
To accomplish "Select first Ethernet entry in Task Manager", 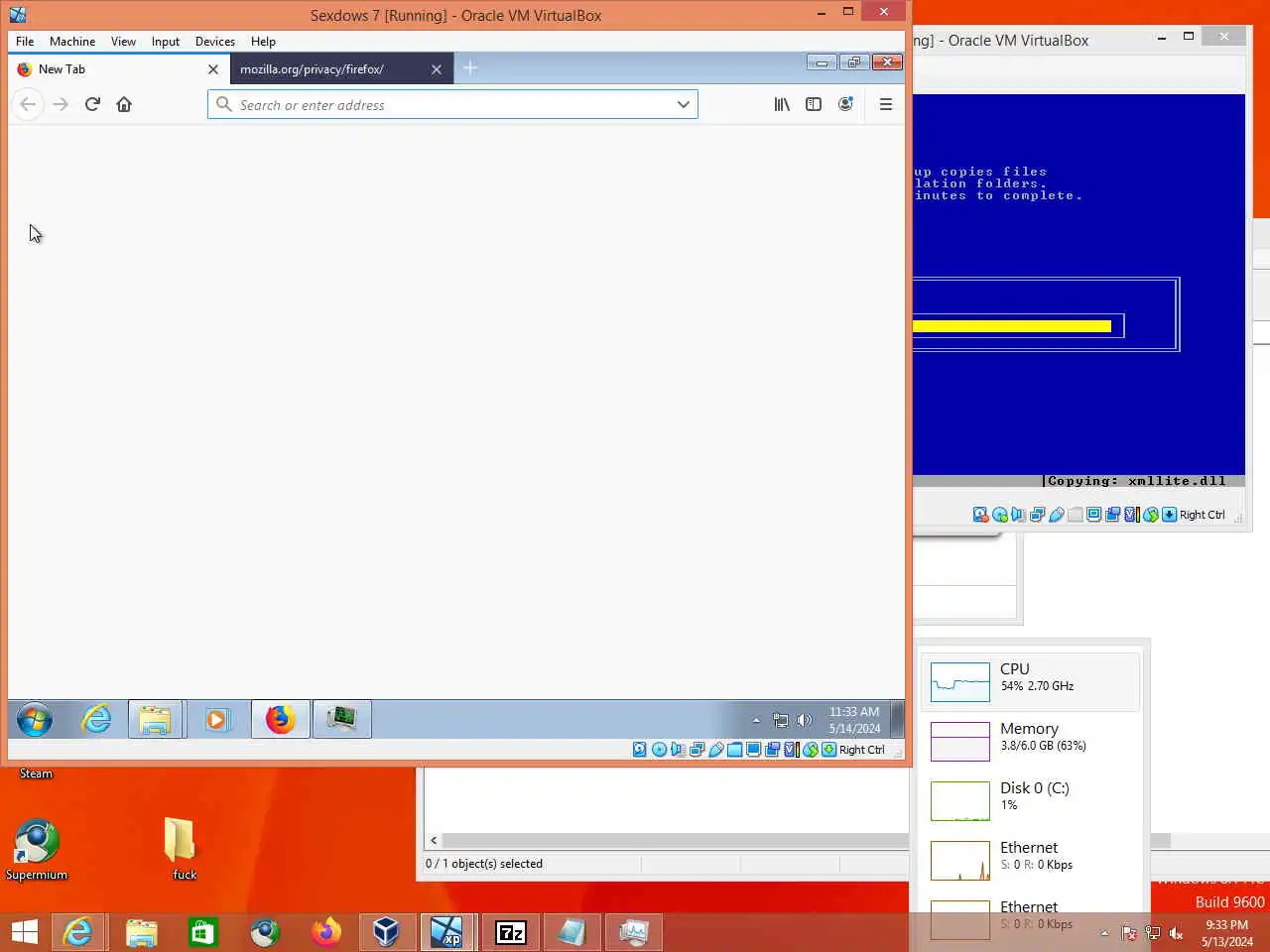I will tap(1030, 860).
